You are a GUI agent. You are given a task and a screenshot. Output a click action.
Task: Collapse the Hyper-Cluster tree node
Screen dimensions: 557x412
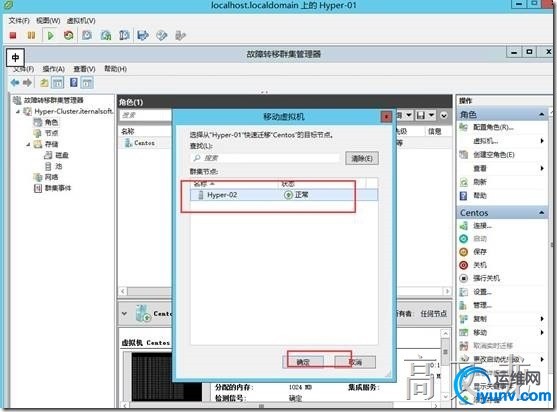point(18,112)
